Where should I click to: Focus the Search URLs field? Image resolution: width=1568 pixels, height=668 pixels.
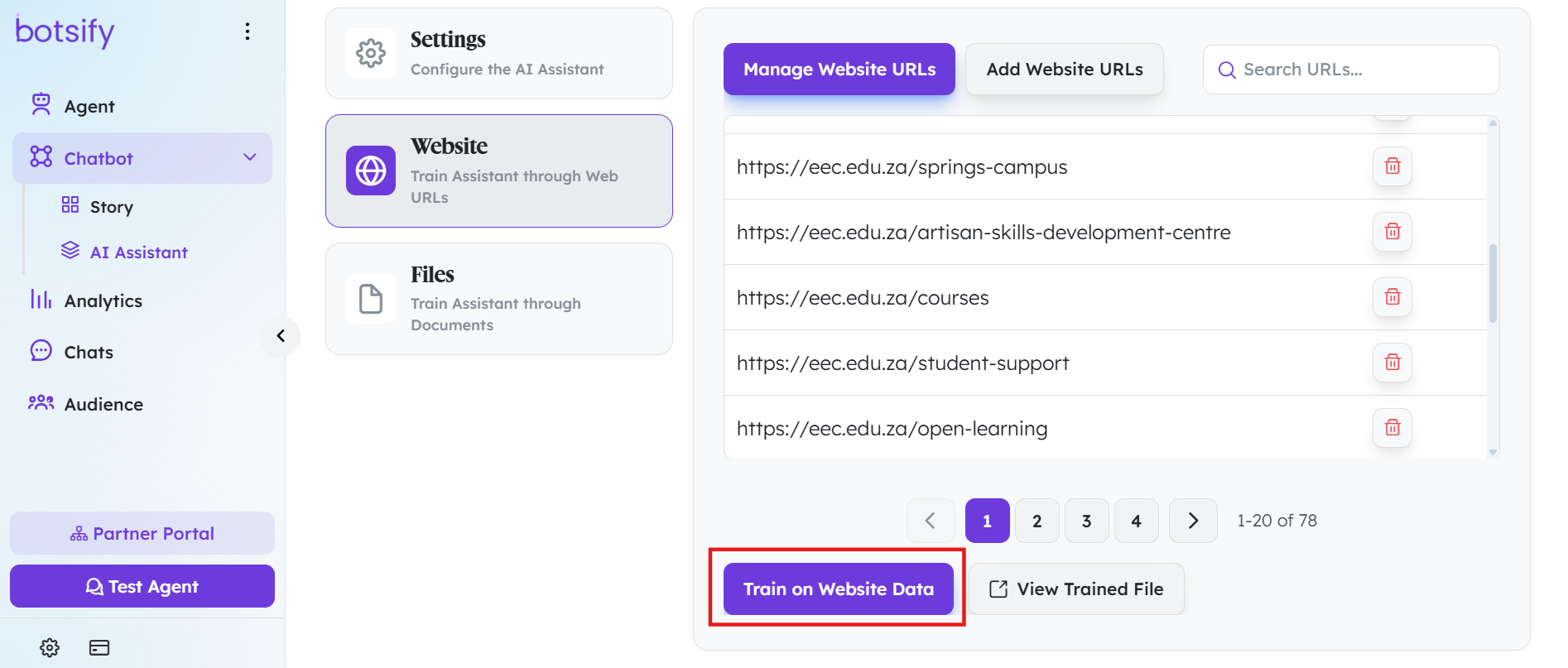[x=1351, y=70]
